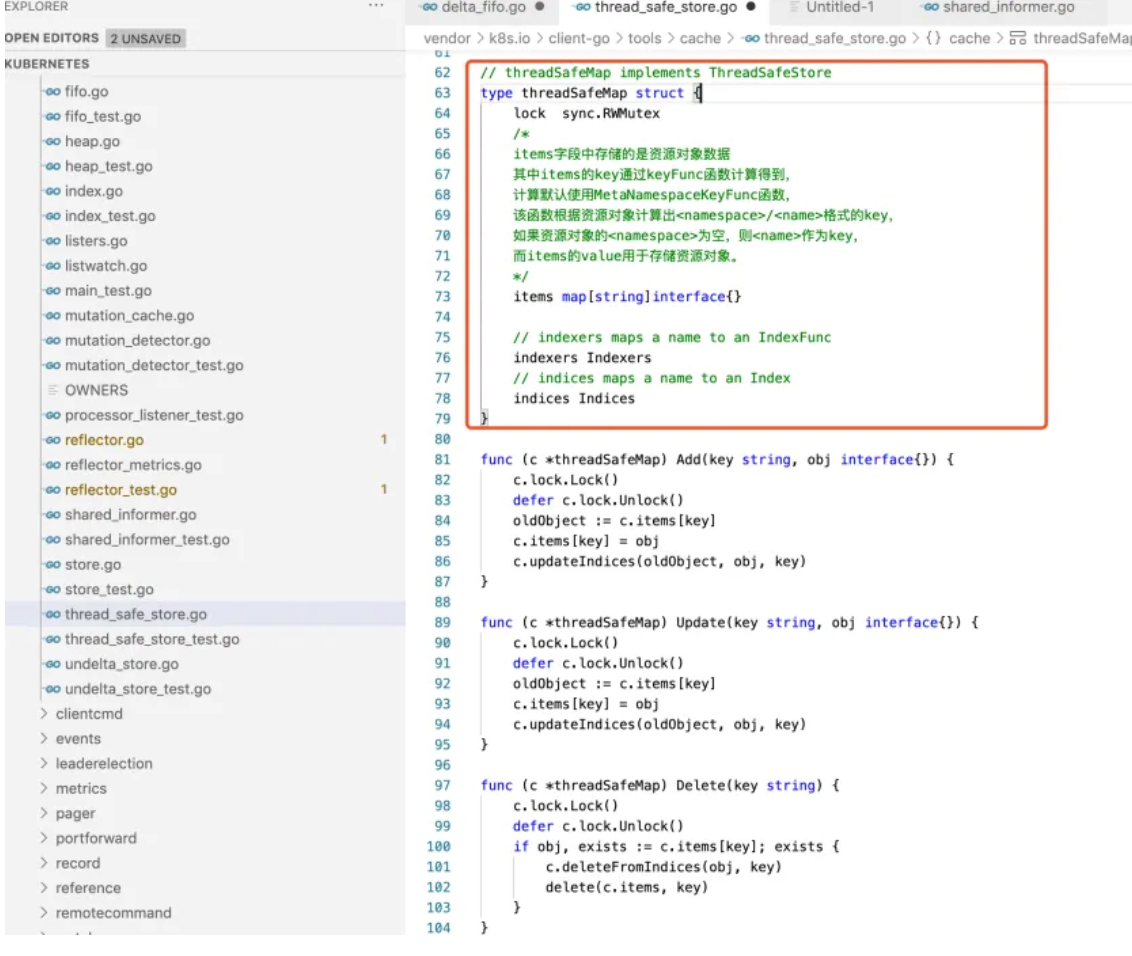
Task: Click struct symbol icon in breadcrumb
Action: click(1017, 39)
